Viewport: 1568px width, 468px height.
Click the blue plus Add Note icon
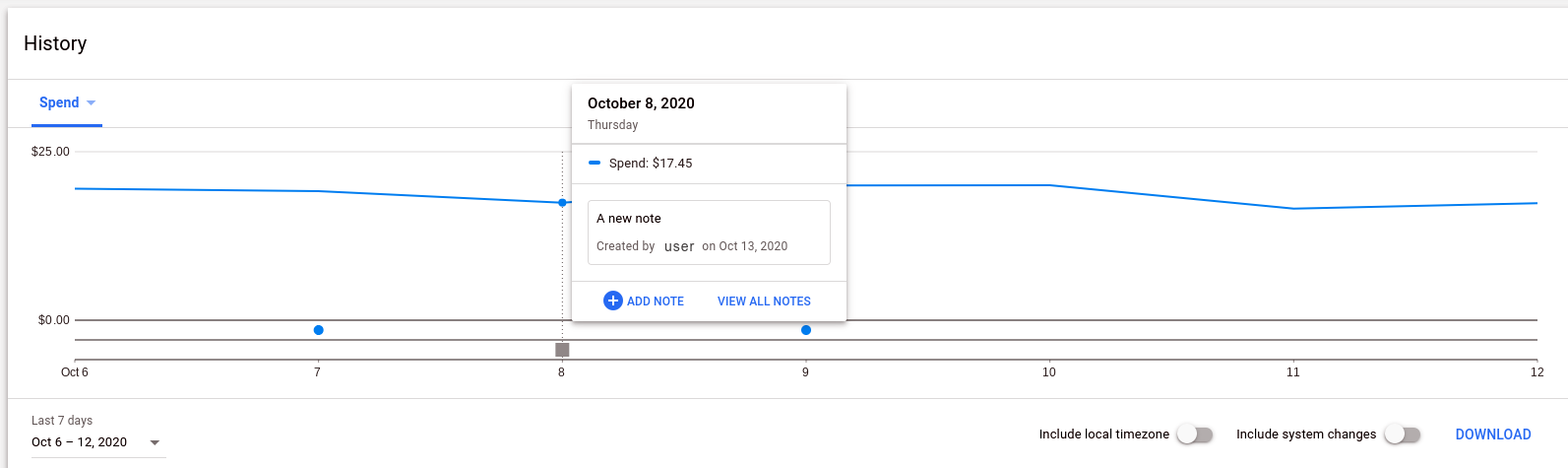pyautogui.click(x=612, y=301)
